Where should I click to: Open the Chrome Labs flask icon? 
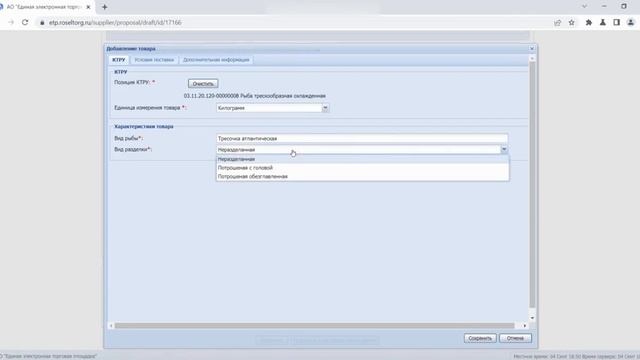click(x=602, y=22)
